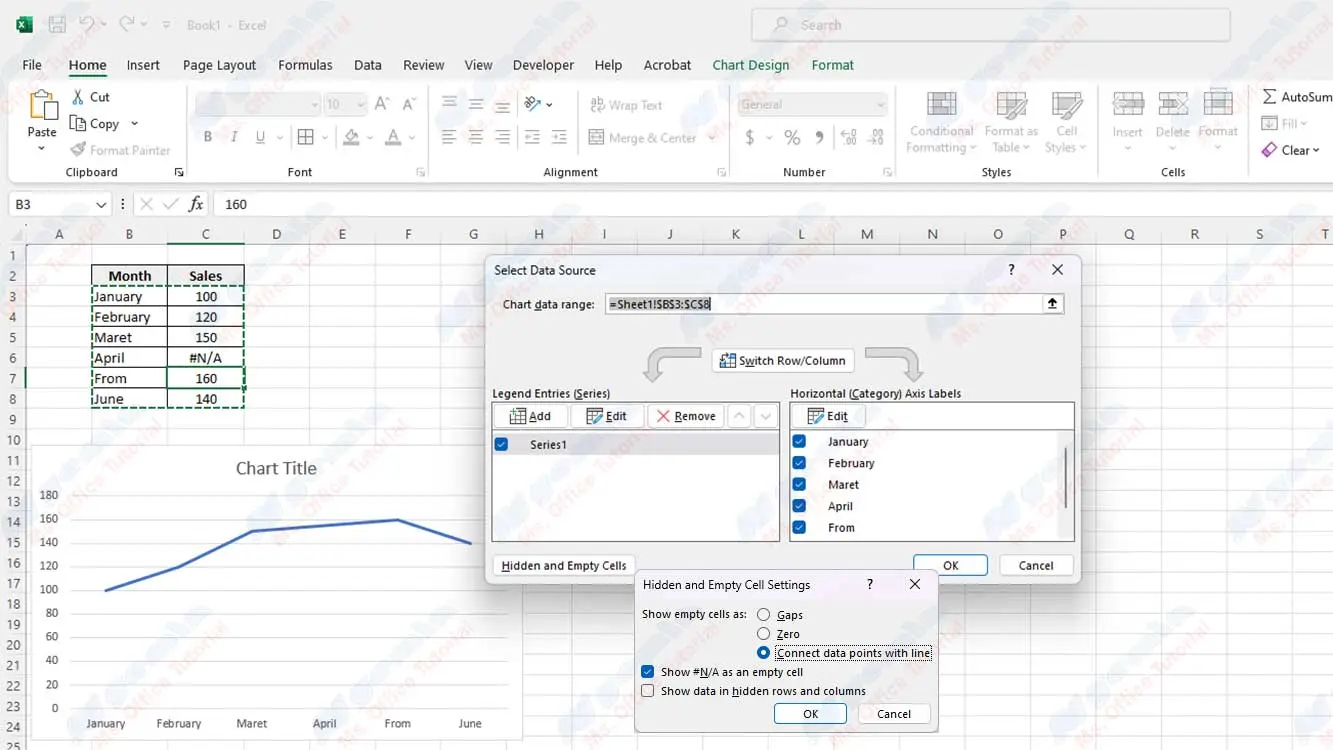Select the Gaps radio option
Viewport: 1333px width, 750px height.
pyautogui.click(x=764, y=615)
